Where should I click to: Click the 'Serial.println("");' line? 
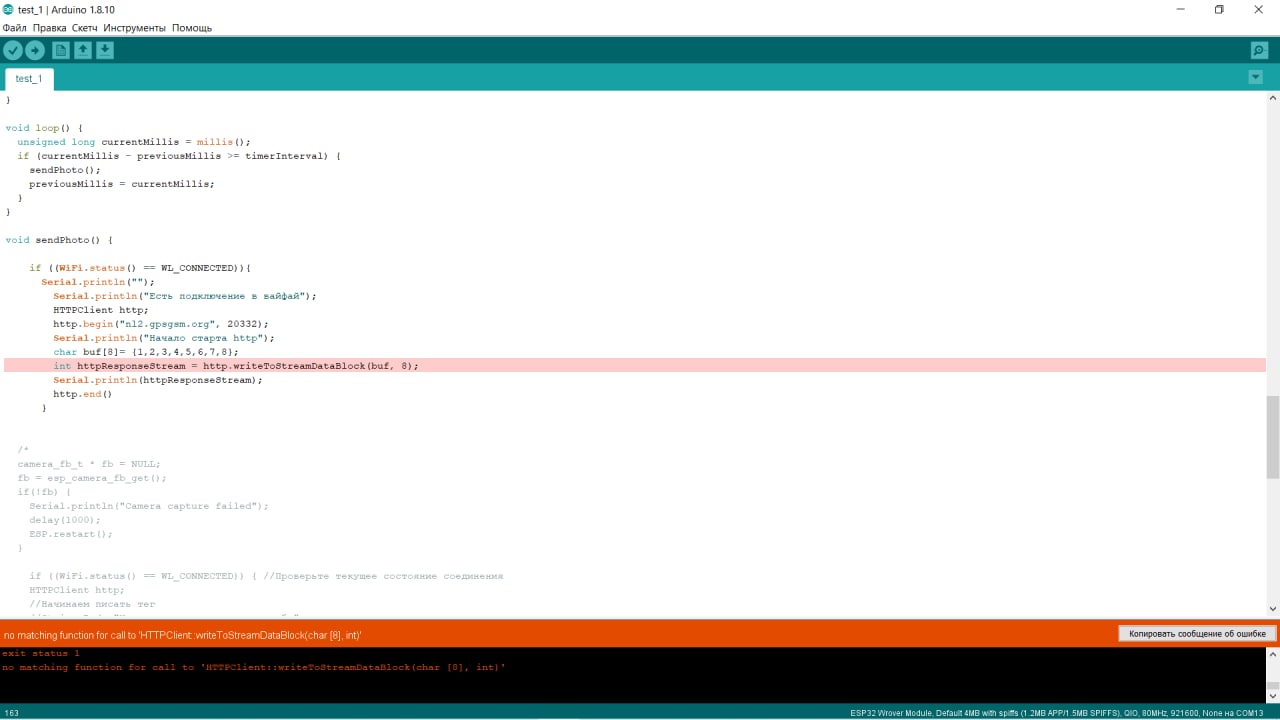[98, 282]
